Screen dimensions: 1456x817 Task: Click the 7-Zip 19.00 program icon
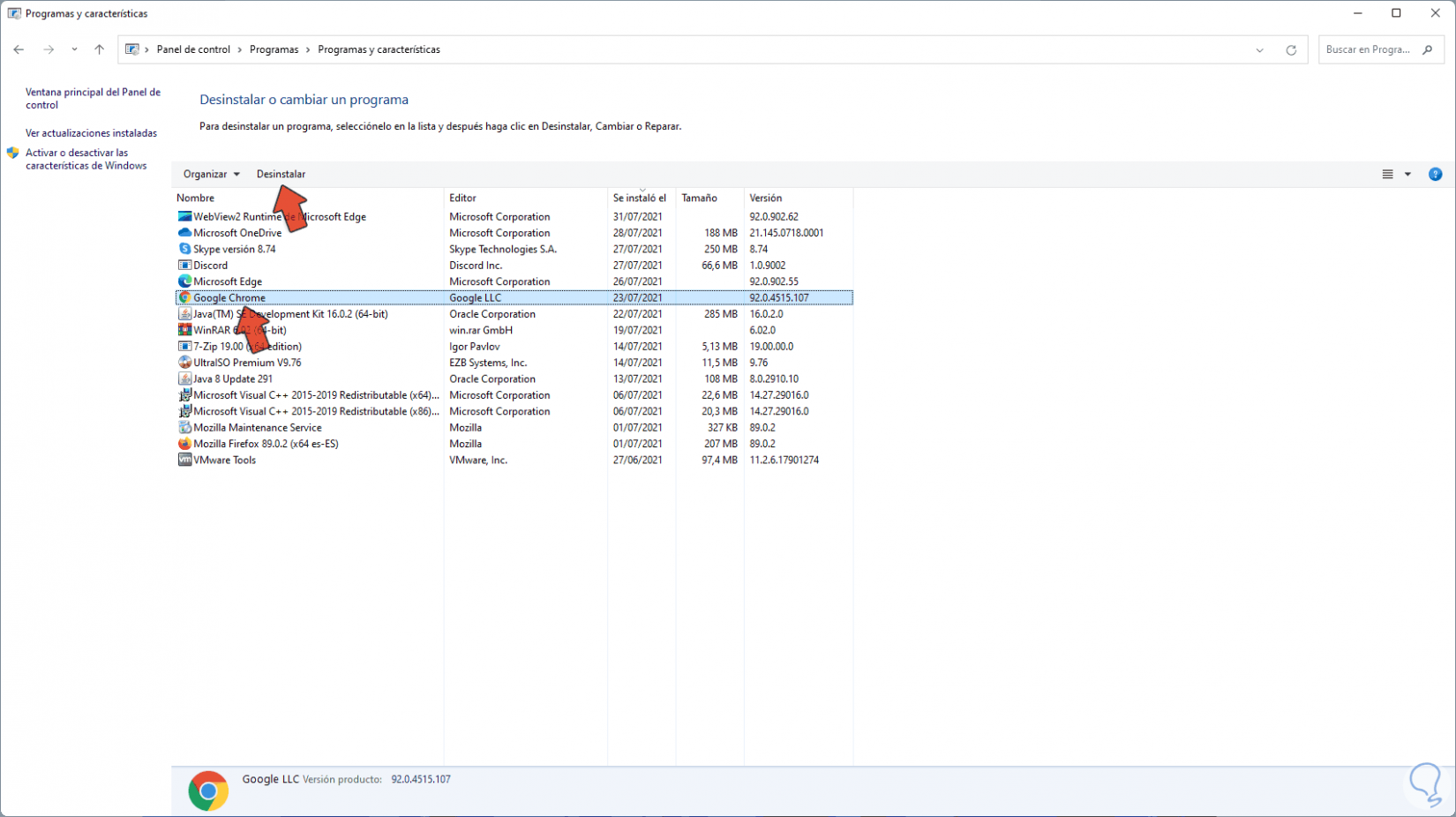(184, 347)
